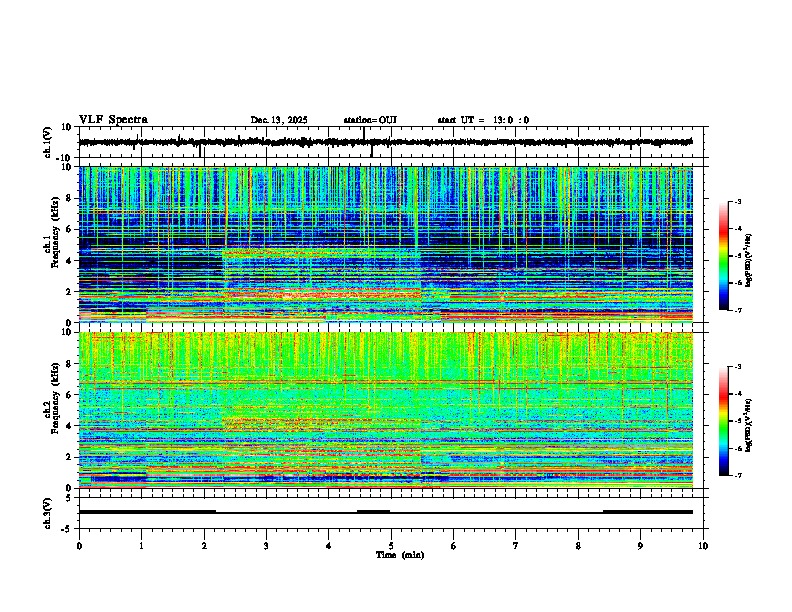Viewport: 792px width, 612px height.
Task: Click inside the ch.2 spectrogram panel
Action: [385, 410]
